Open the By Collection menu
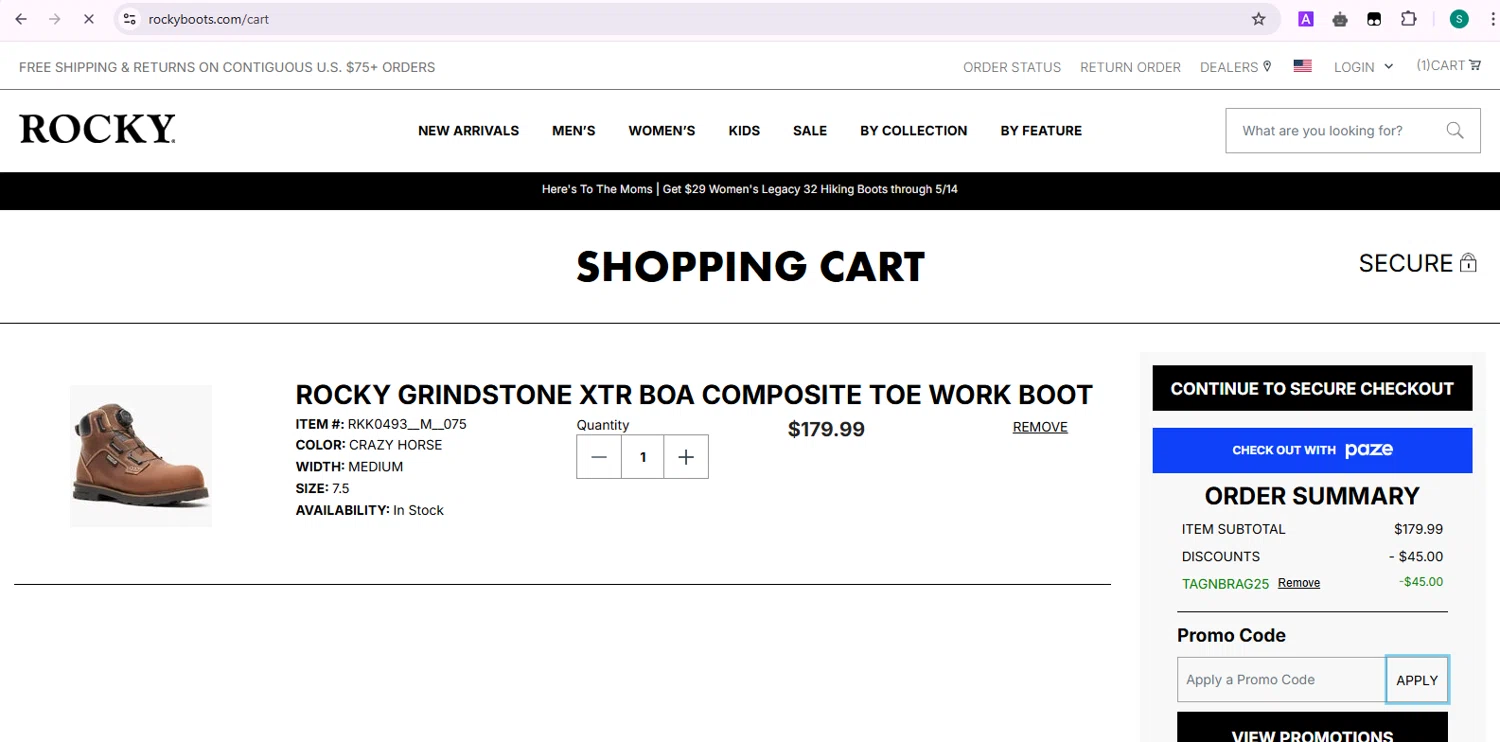The image size is (1500, 742). tap(913, 131)
